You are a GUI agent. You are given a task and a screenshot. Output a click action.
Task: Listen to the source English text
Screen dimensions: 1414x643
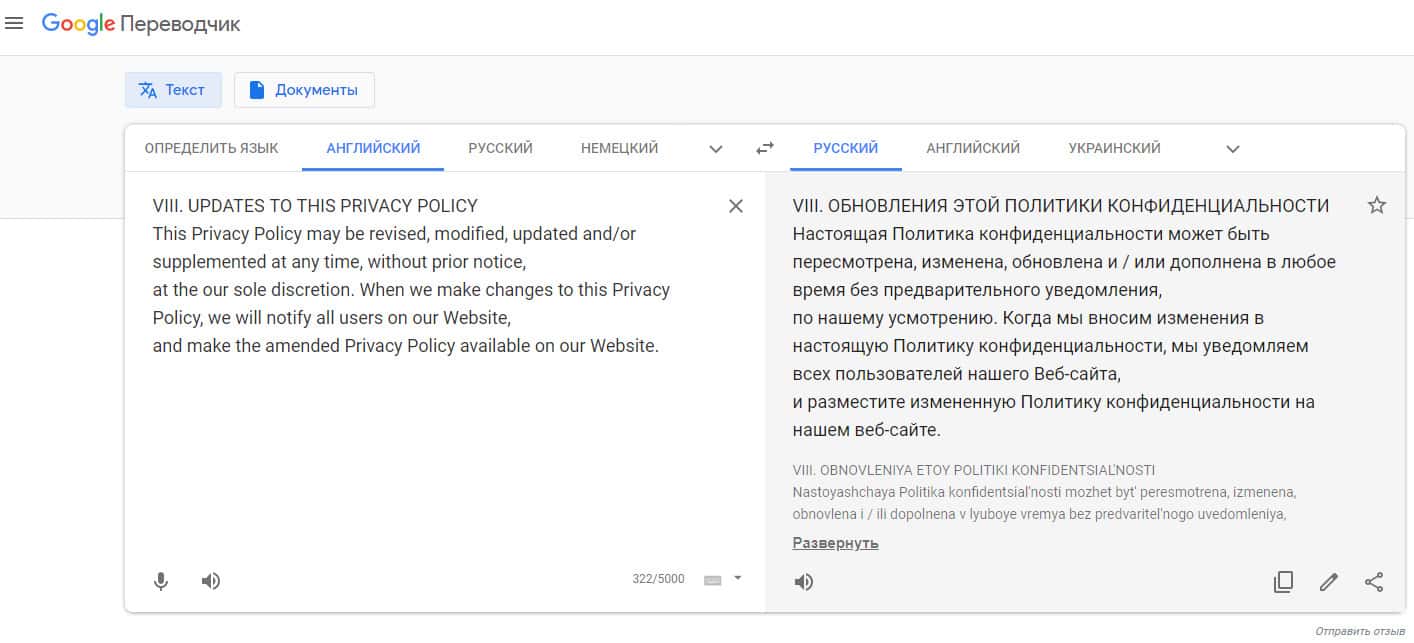click(211, 581)
